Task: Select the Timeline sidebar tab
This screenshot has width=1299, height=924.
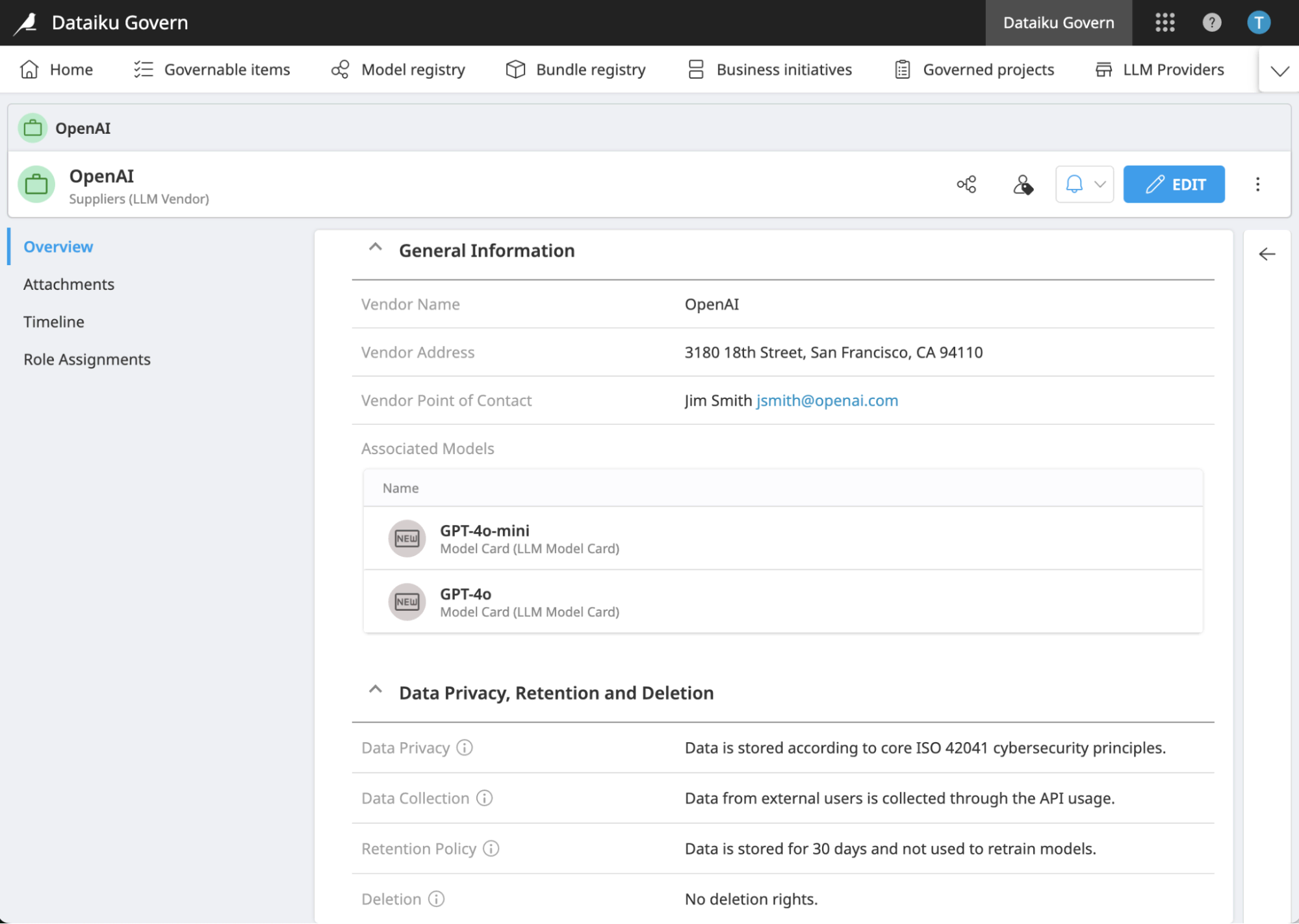Action: 54,322
